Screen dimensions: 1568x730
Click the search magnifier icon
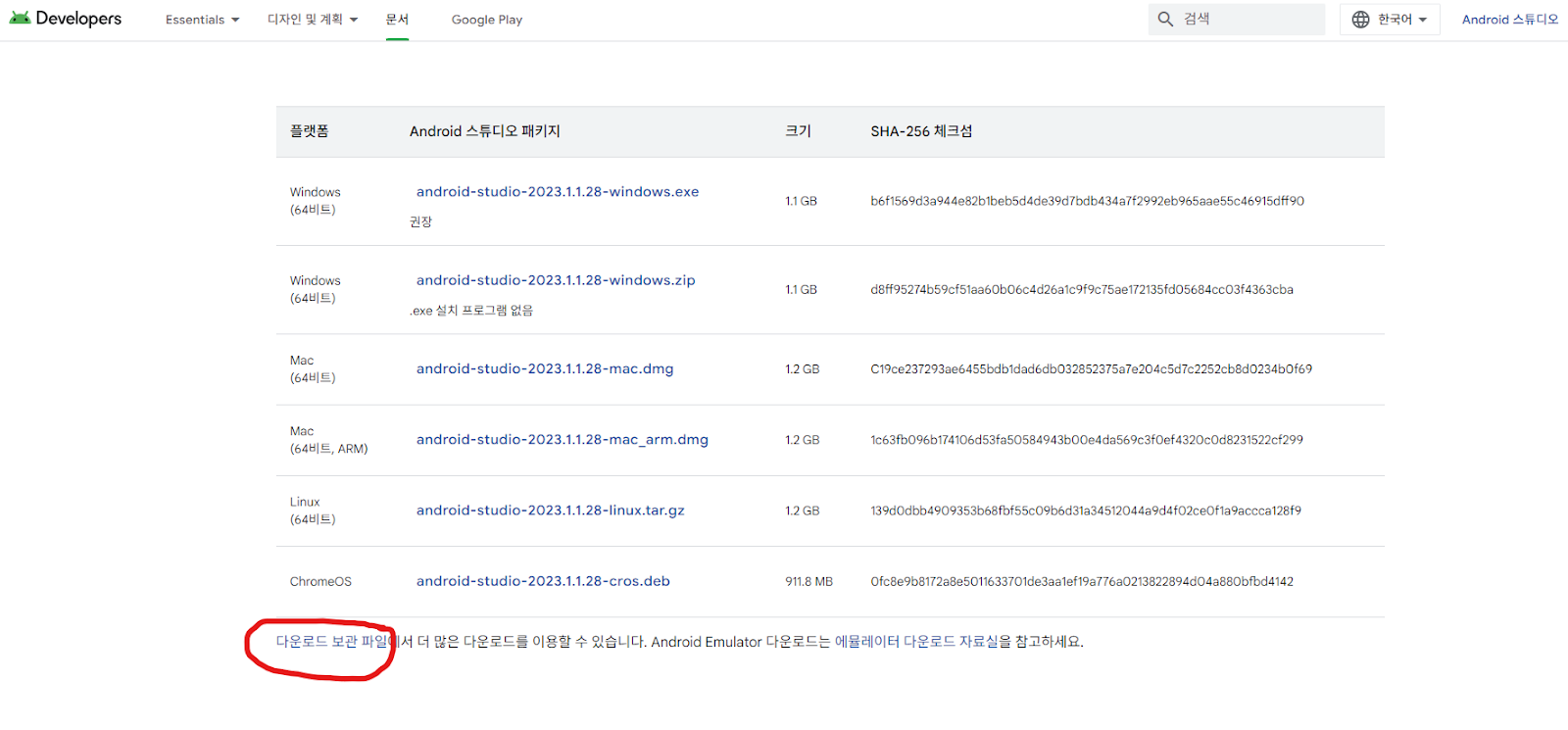click(1165, 19)
